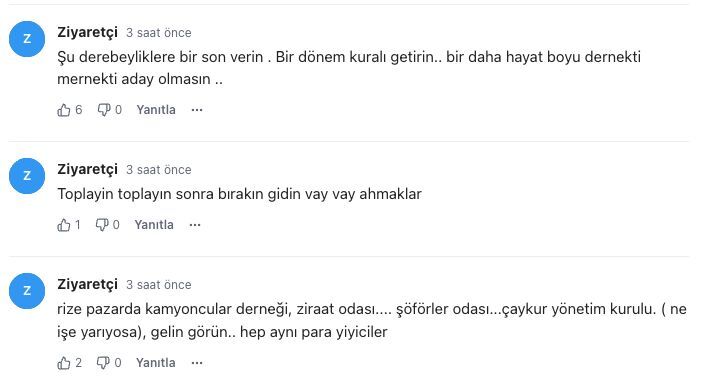Open Ziyaretçi name on first comment
The width and height of the screenshot is (704, 387).
88,32
